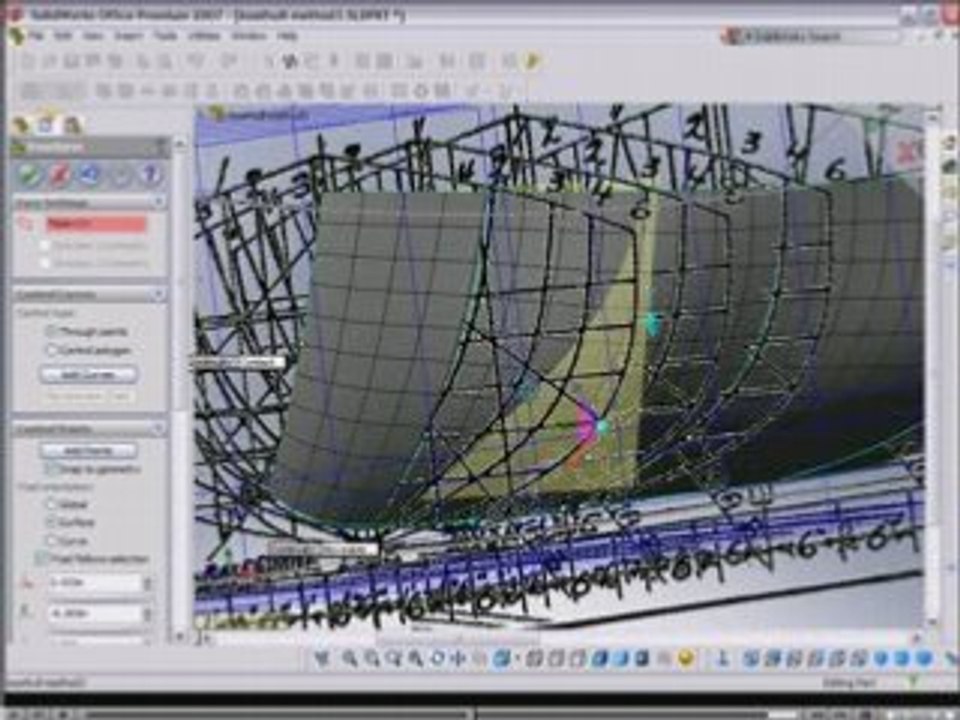Viewport: 960px width, 720px height.
Task: Switch to the PropertyManager tab icon
Action: (47, 125)
